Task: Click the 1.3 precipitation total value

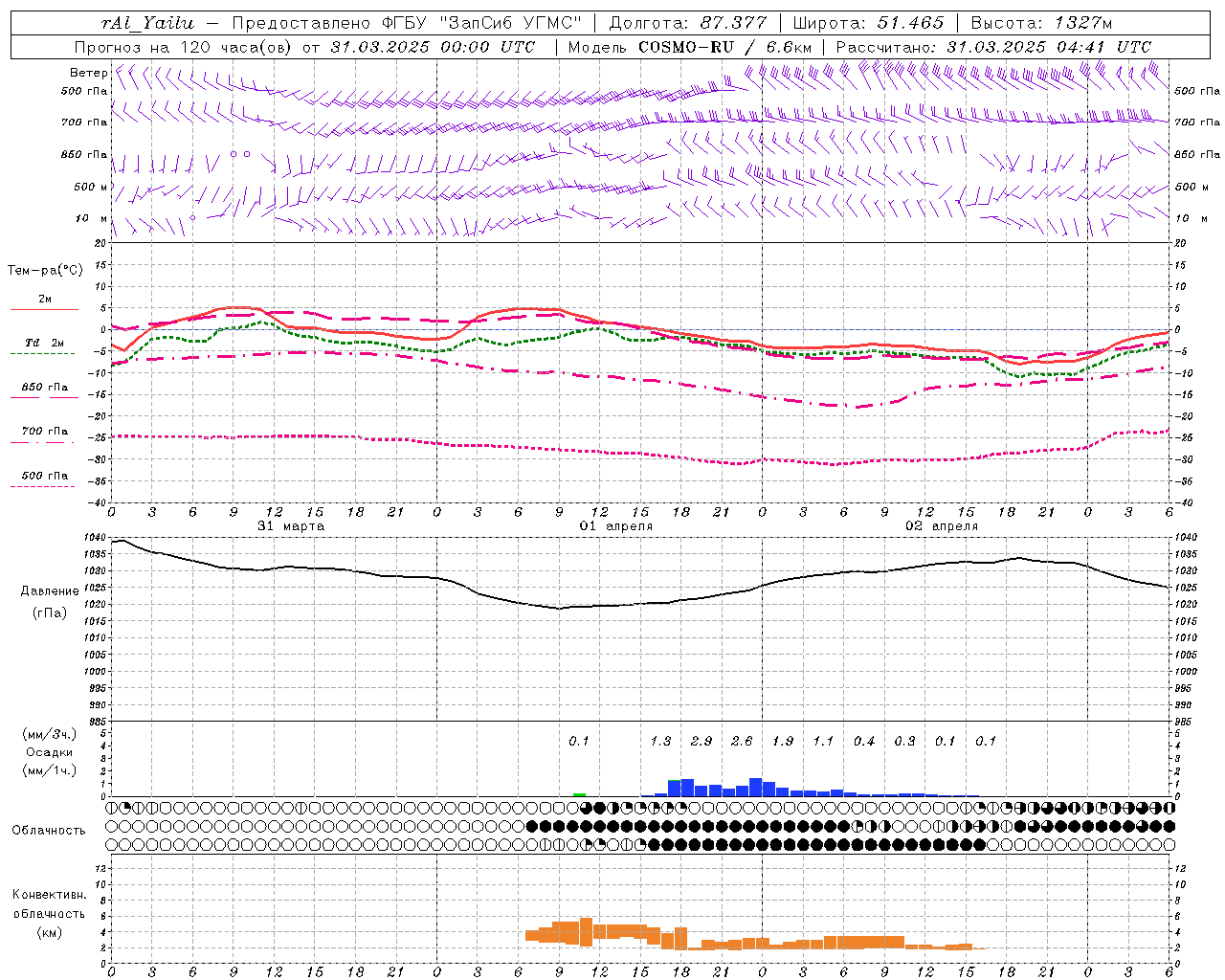Action: coord(660,741)
